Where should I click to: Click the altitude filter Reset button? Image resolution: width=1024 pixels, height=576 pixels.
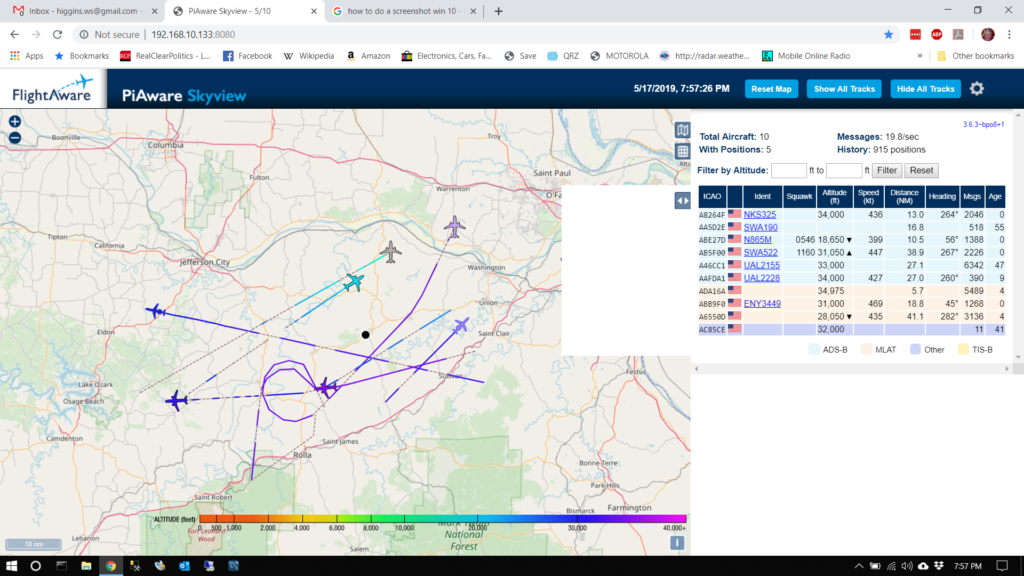pos(921,170)
